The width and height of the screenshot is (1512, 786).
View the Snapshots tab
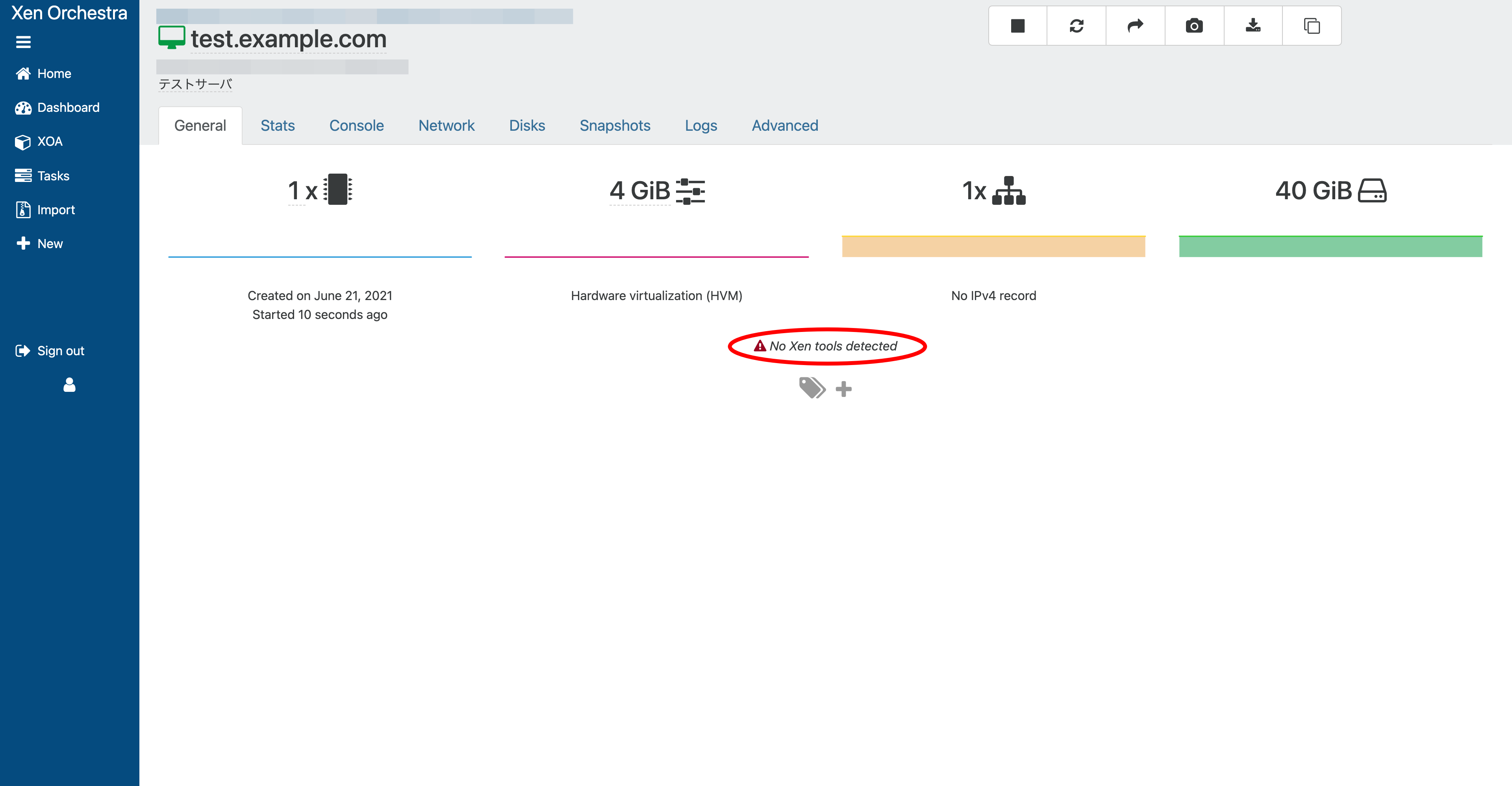click(615, 126)
